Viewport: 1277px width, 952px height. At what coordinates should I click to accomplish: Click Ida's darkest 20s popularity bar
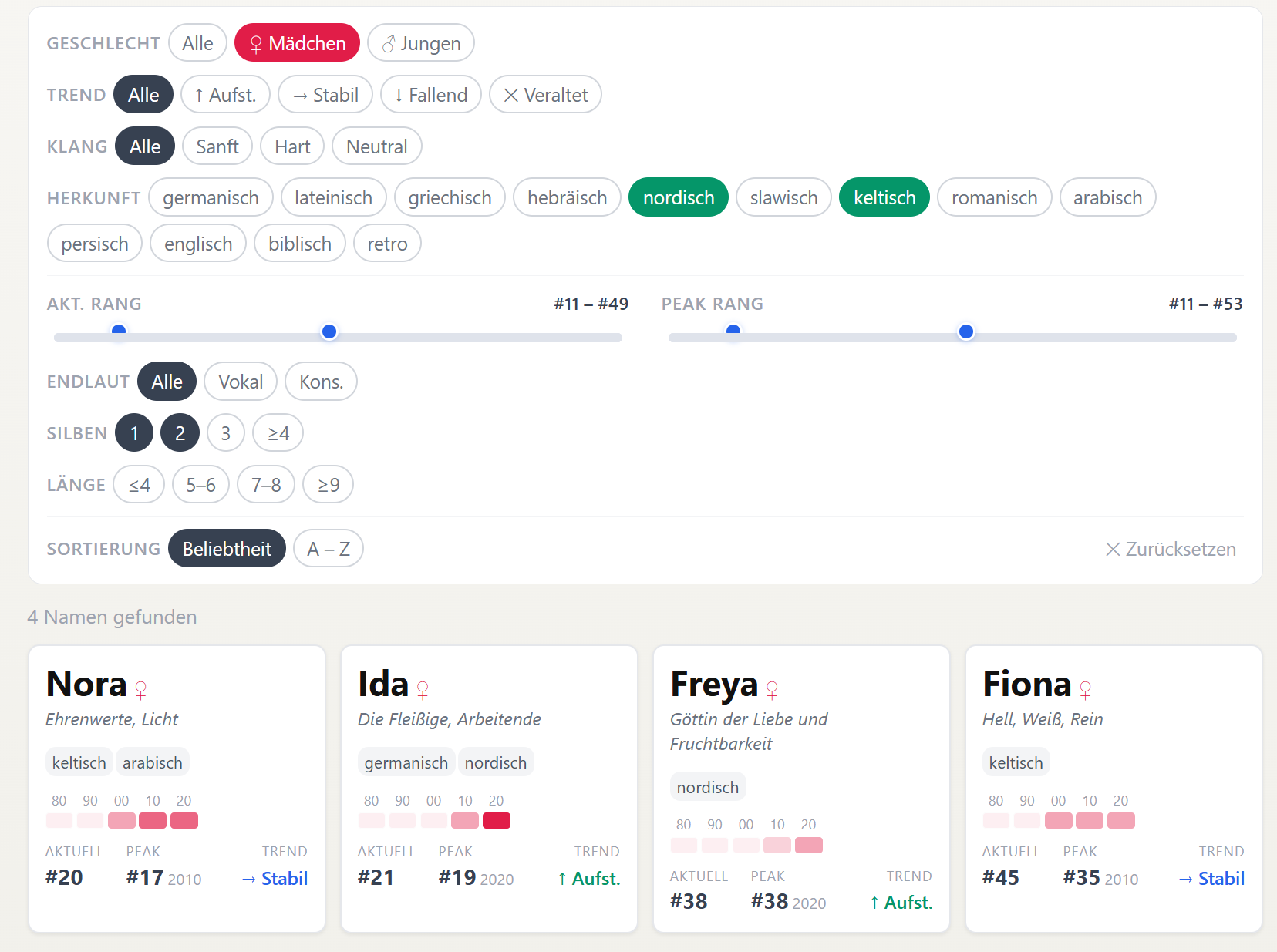point(497,821)
